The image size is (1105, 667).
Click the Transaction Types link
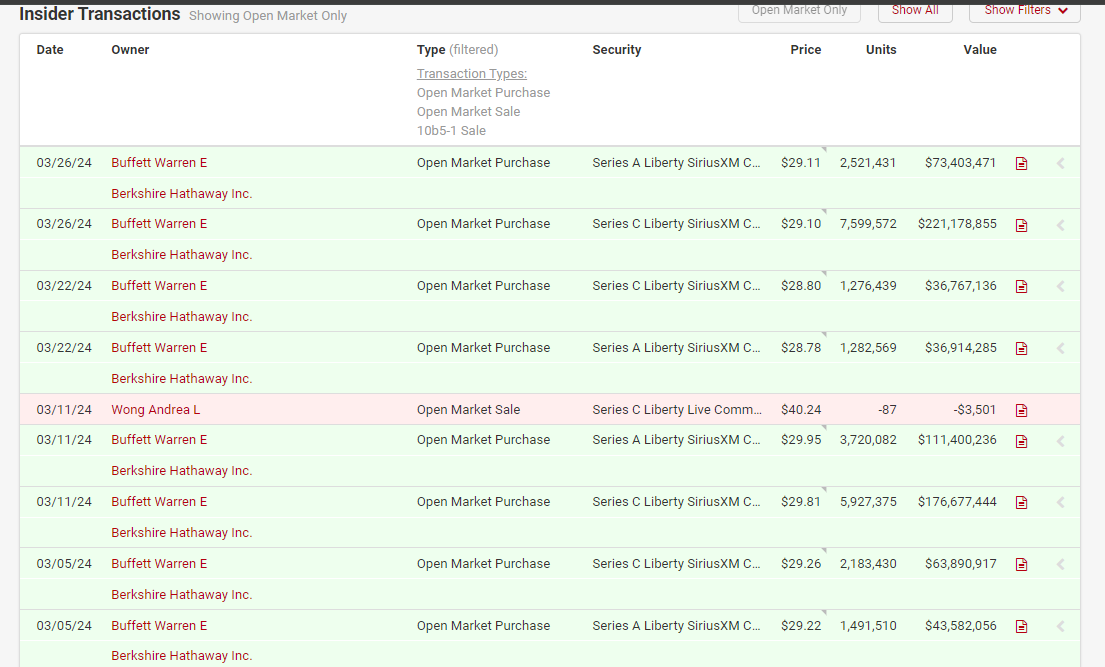[x=471, y=73]
